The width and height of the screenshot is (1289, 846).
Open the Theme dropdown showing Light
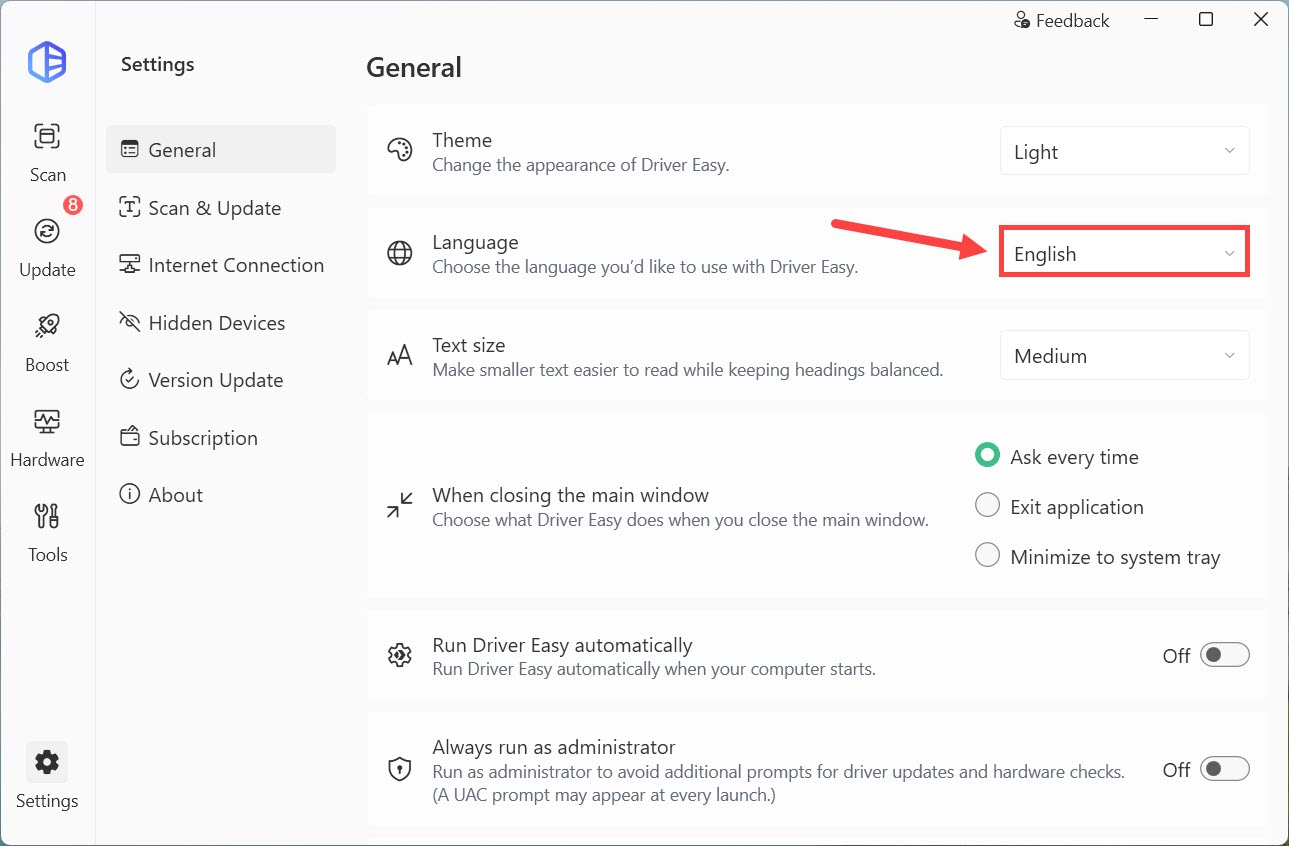click(x=1124, y=152)
